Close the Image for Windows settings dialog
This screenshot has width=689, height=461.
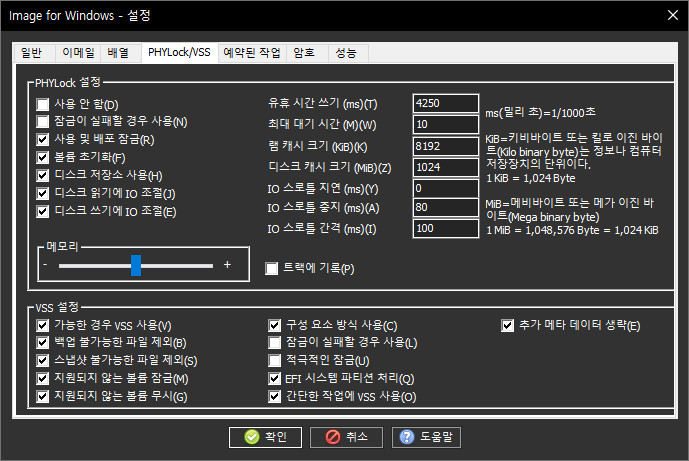673,15
